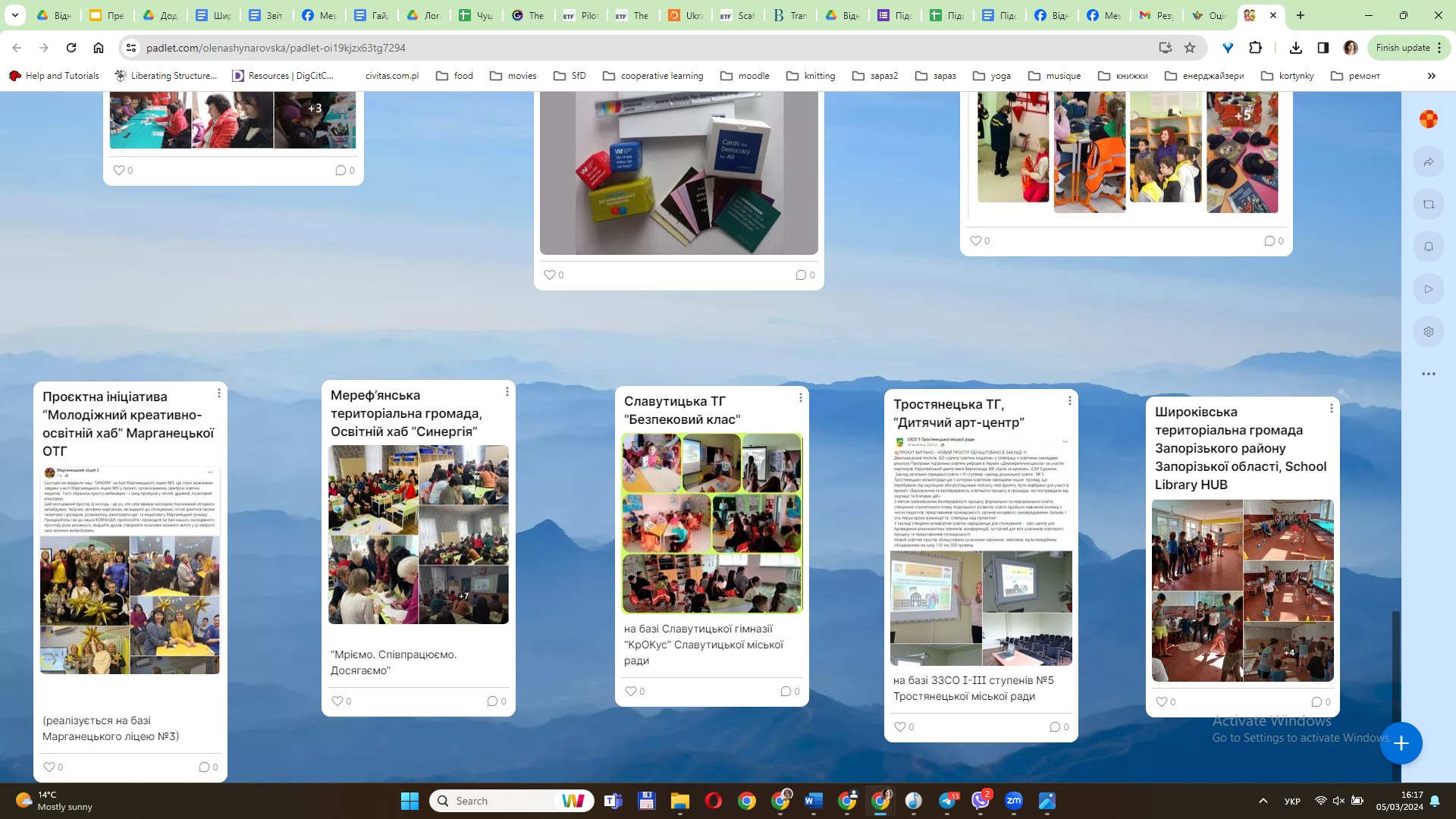Open the three-dot more menu in sidebar
This screenshot has height=819, width=1456.
pyautogui.click(x=1429, y=374)
